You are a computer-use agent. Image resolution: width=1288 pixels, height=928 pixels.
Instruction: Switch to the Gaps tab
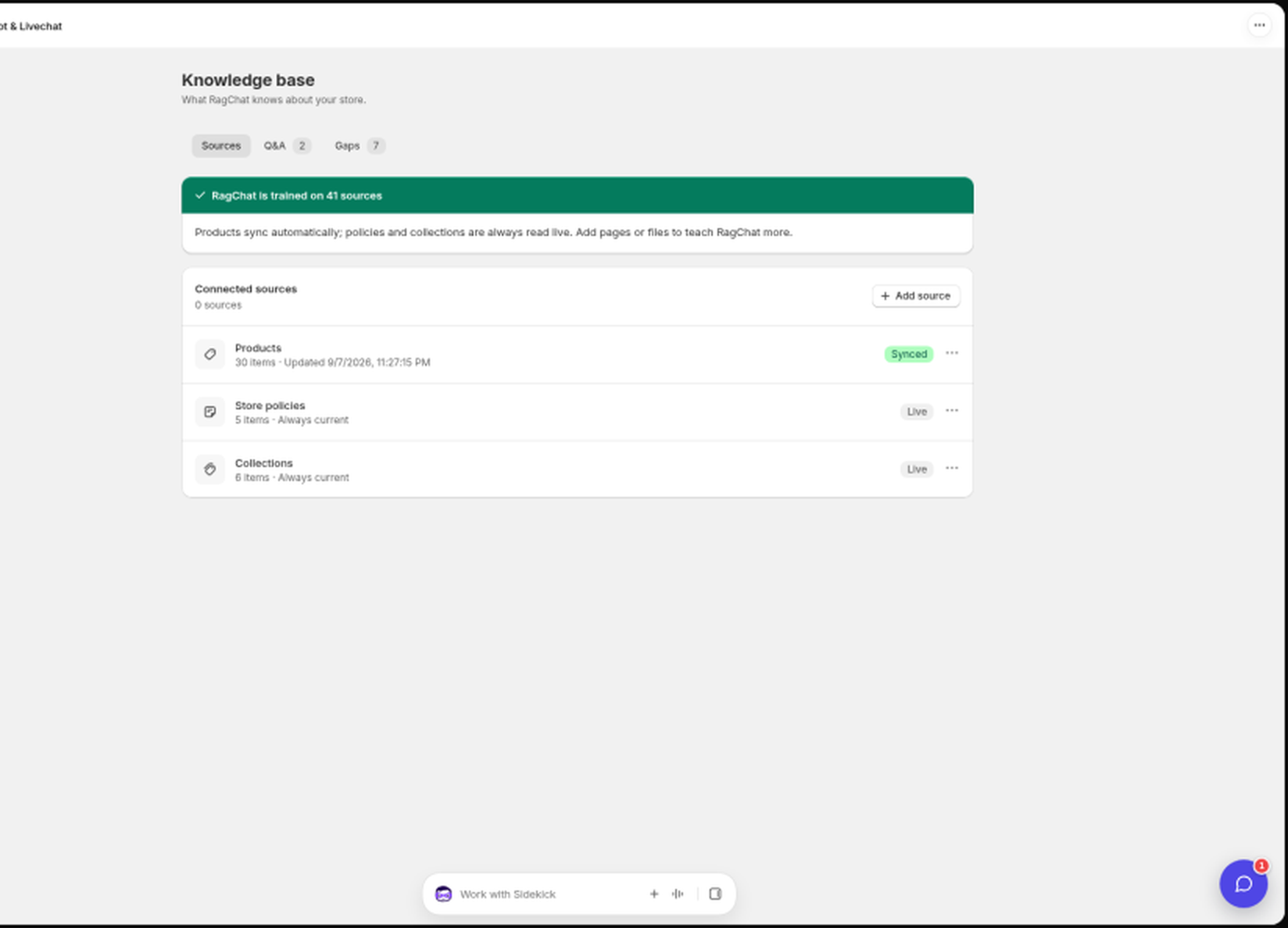pos(359,145)
